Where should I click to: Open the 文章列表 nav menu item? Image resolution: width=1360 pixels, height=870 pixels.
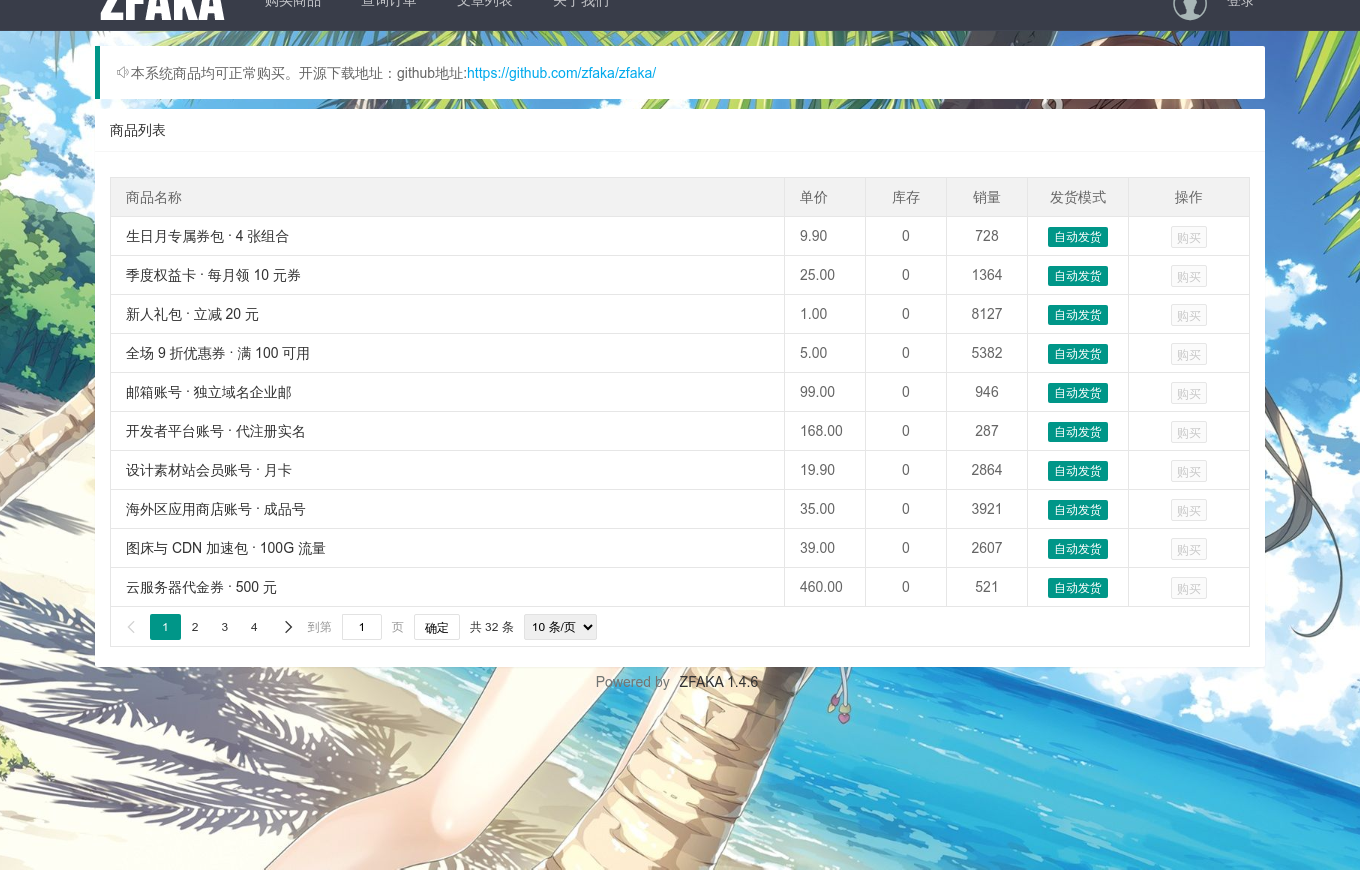tap(485, 4)
